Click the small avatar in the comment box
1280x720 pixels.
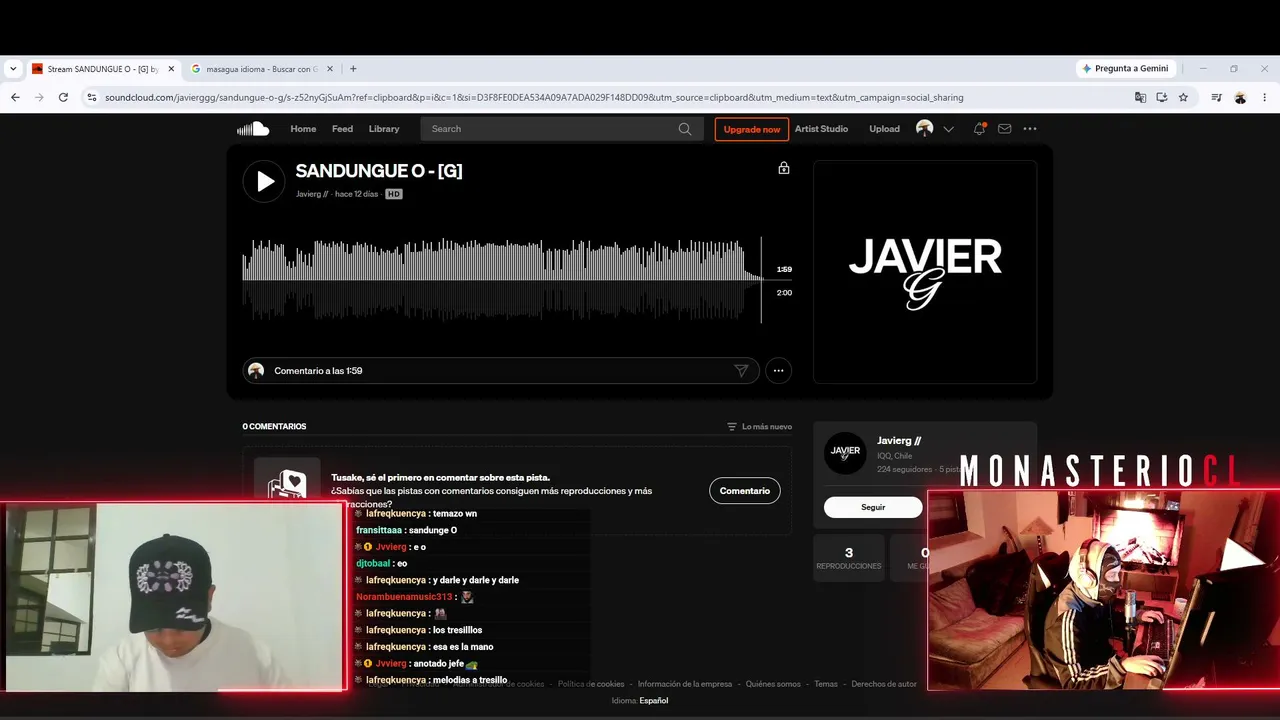pos(256,371)
